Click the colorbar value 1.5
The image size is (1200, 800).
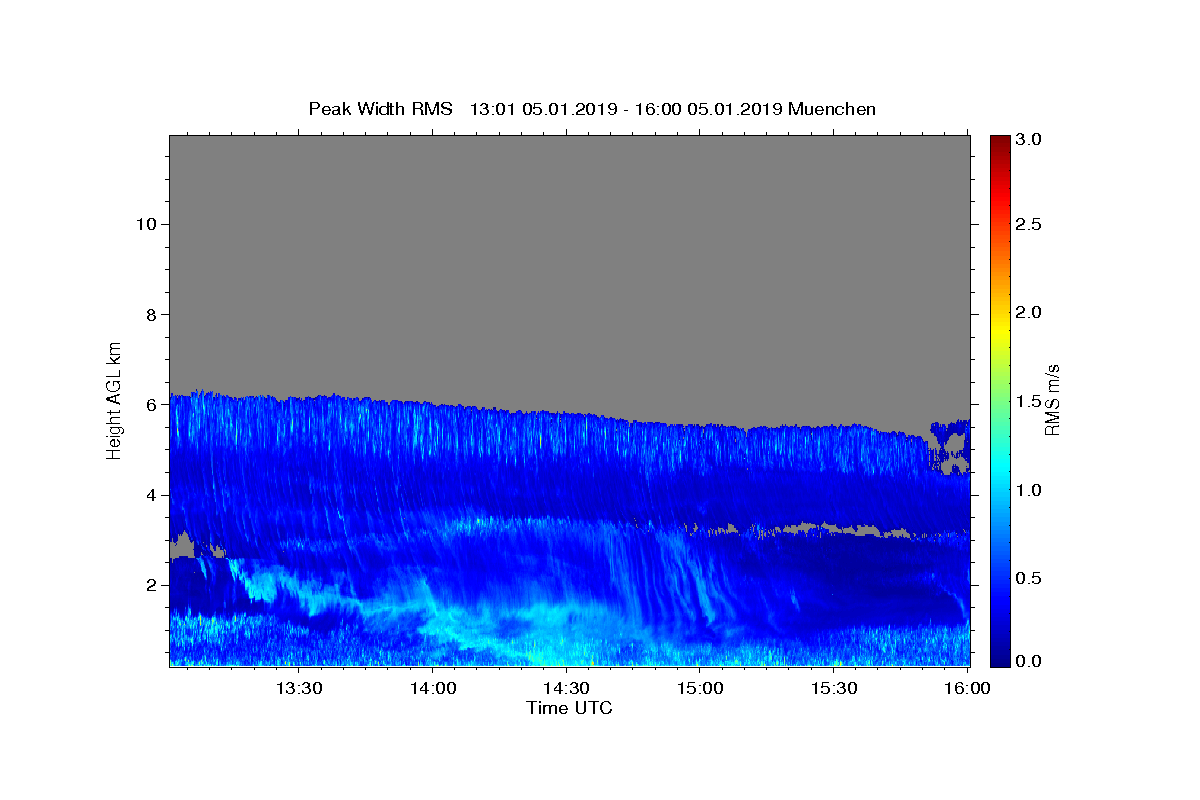[x=1029, y=401]
